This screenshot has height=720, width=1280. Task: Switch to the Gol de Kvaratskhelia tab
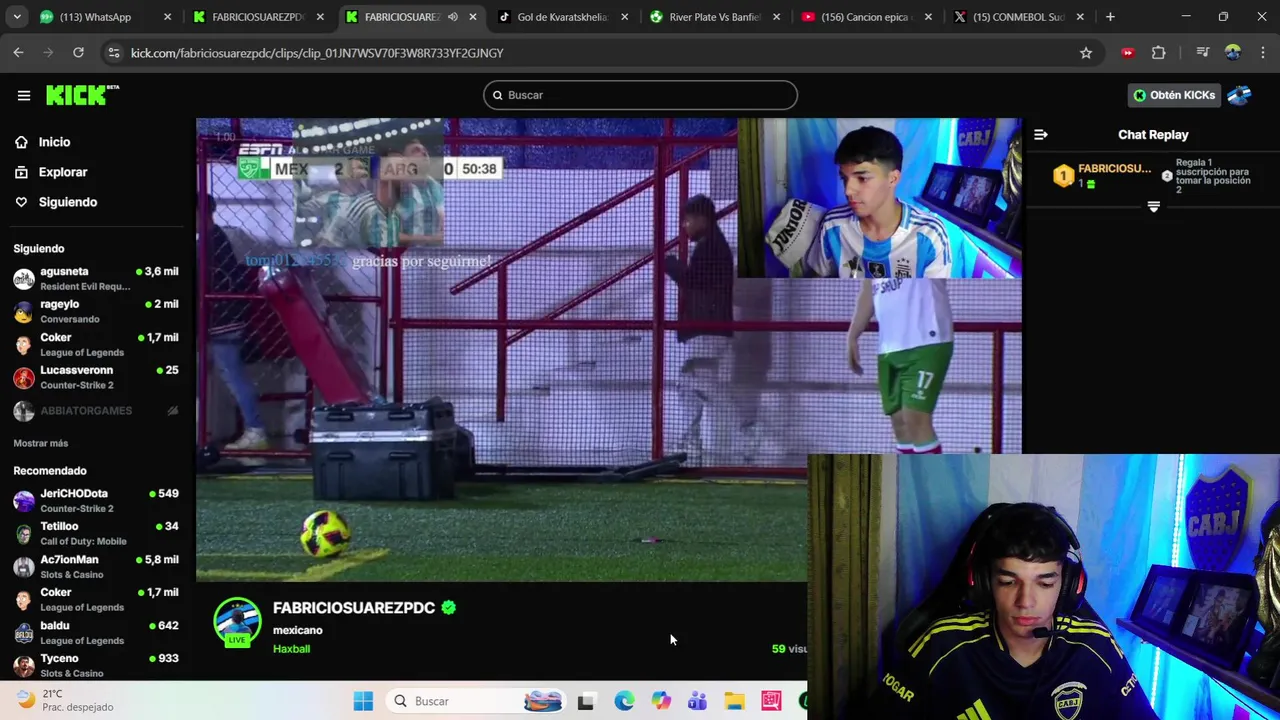pos(562,17)
